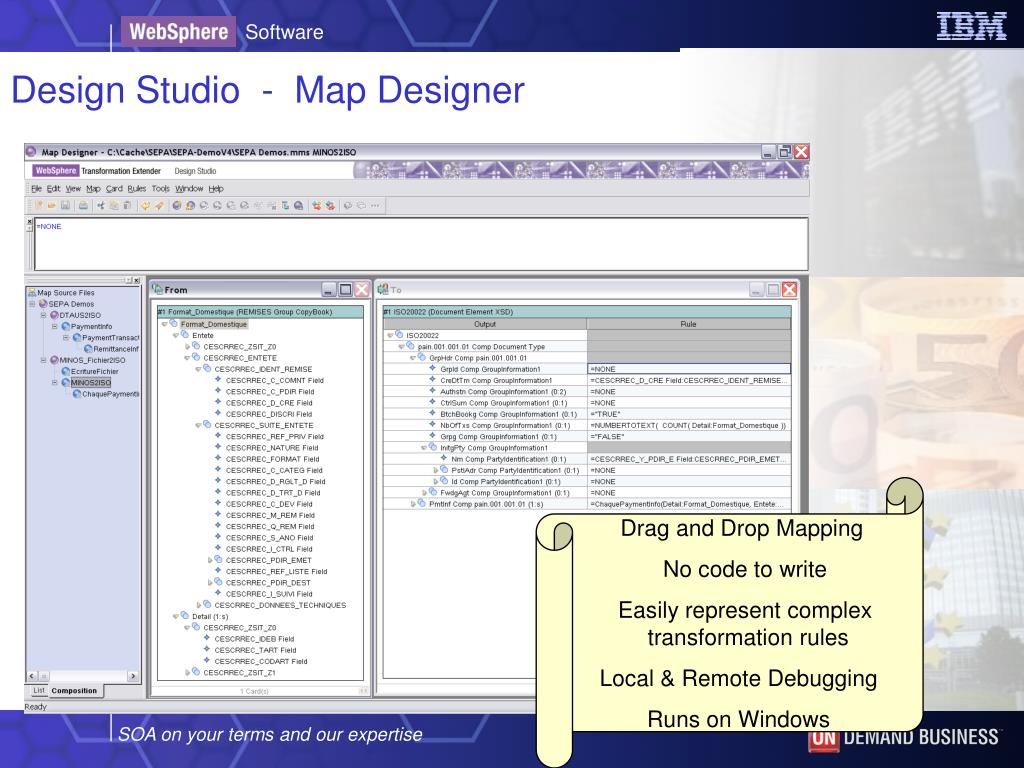Select CESCRREC_NATURE Field row

tap(272, 448)
